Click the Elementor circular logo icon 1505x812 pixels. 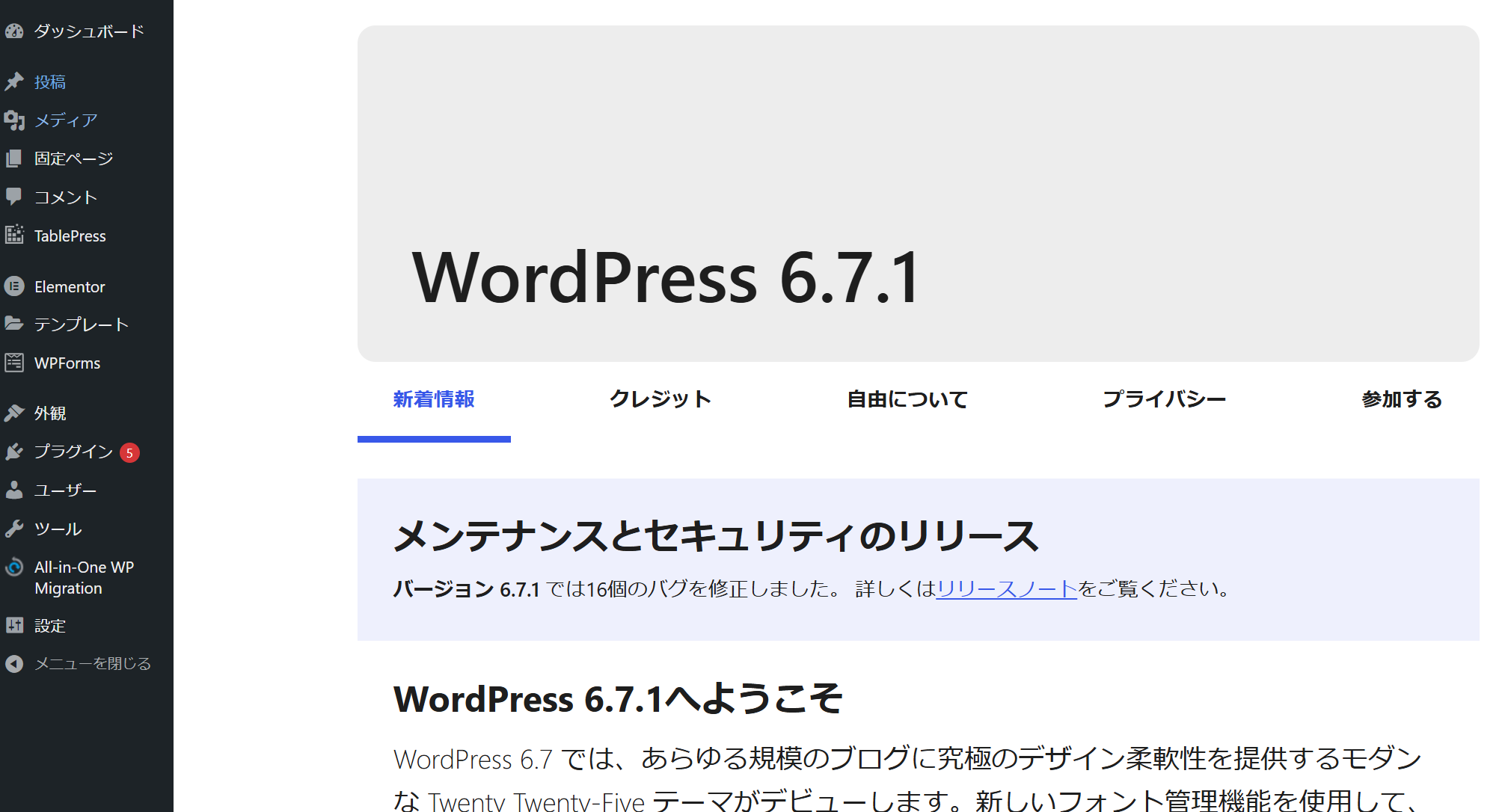click(x=14, y=286)
